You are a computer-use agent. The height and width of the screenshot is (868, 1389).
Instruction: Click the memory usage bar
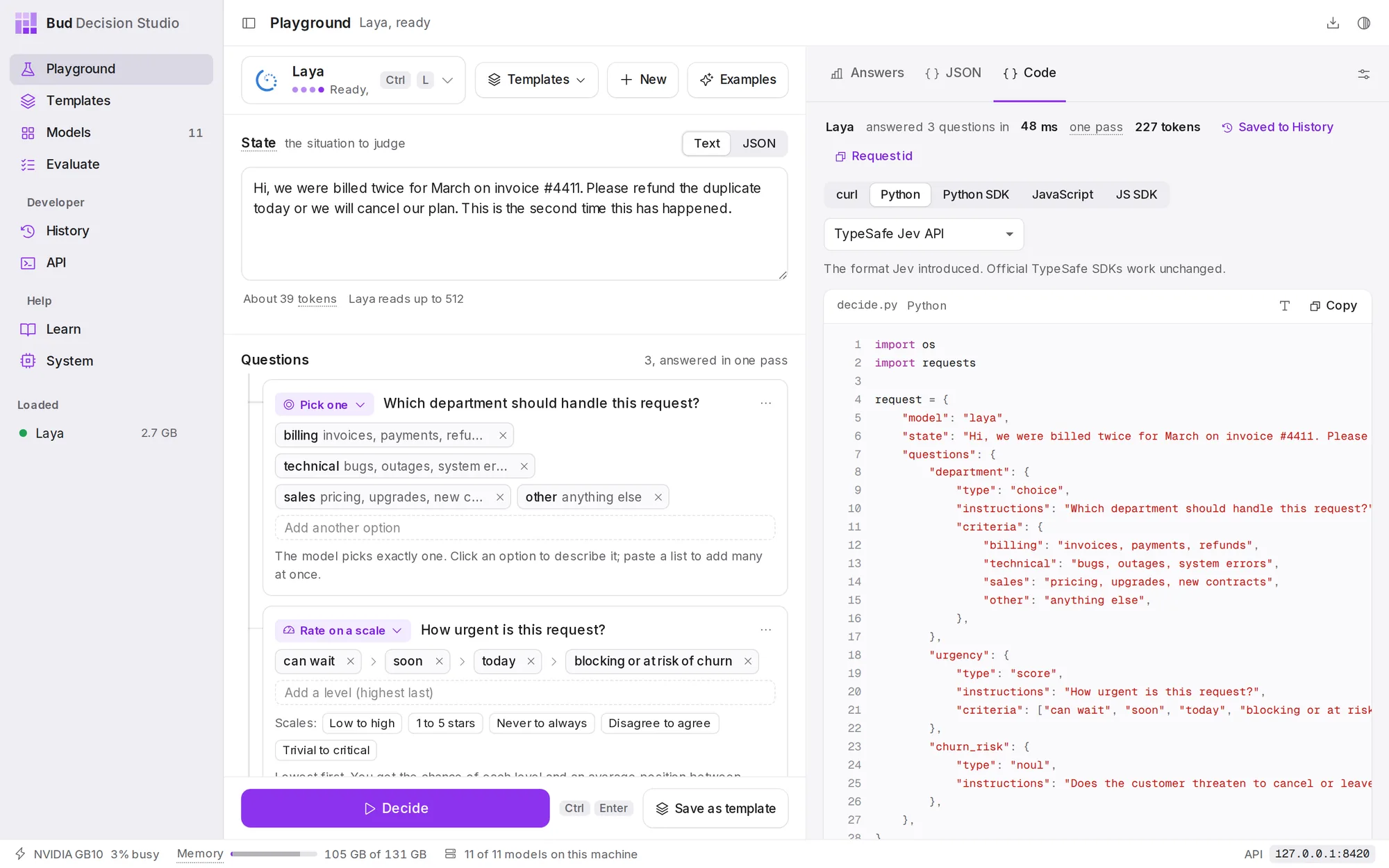pyautogui.click(x=274, y=855)
